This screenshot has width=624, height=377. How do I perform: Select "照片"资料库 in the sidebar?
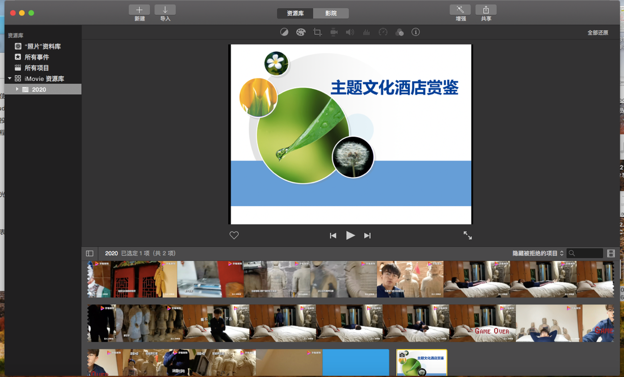click(x=43, y=46)
